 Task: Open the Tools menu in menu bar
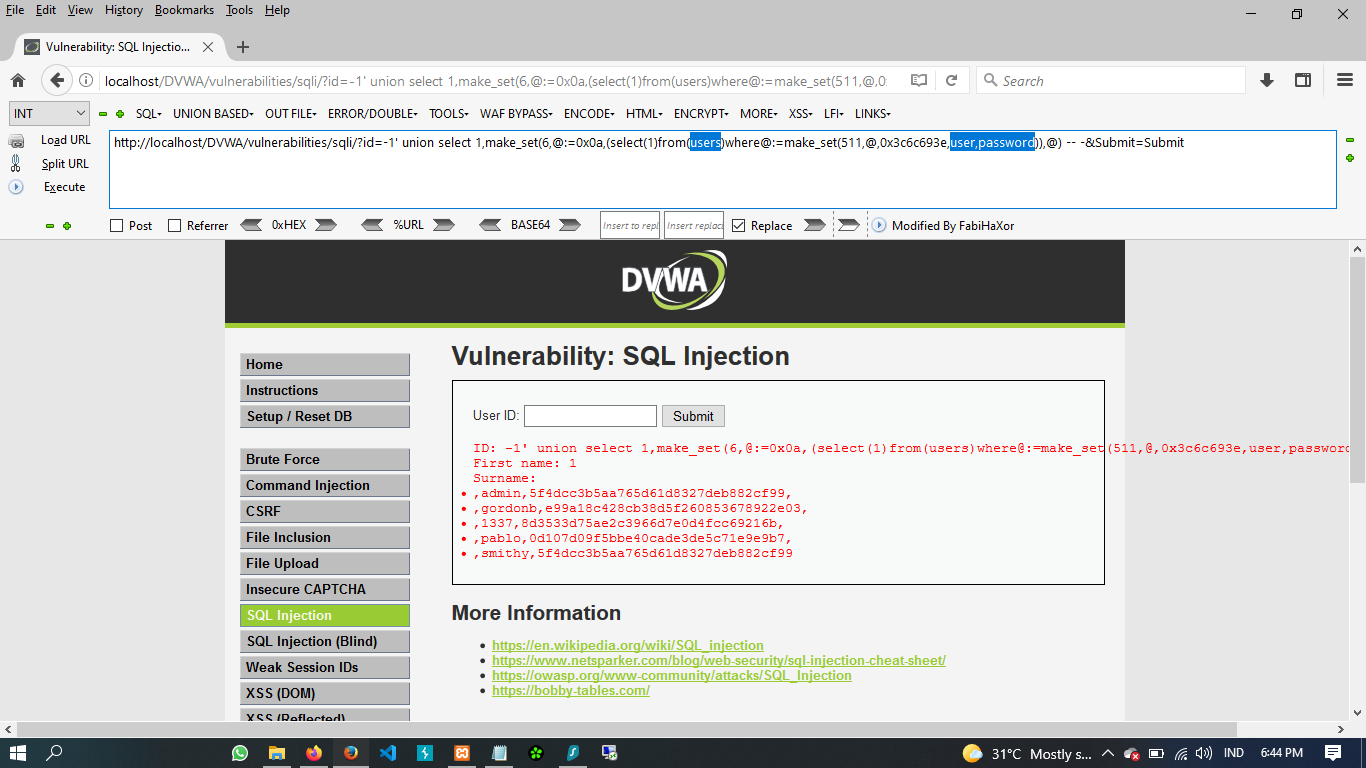240,10
